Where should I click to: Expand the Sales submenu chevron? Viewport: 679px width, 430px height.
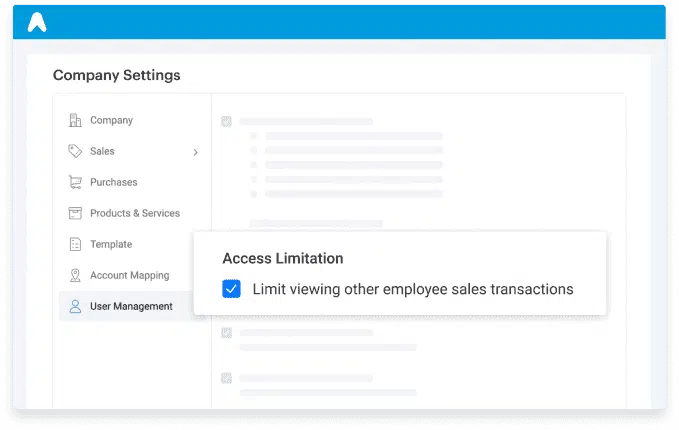(195, 153)
